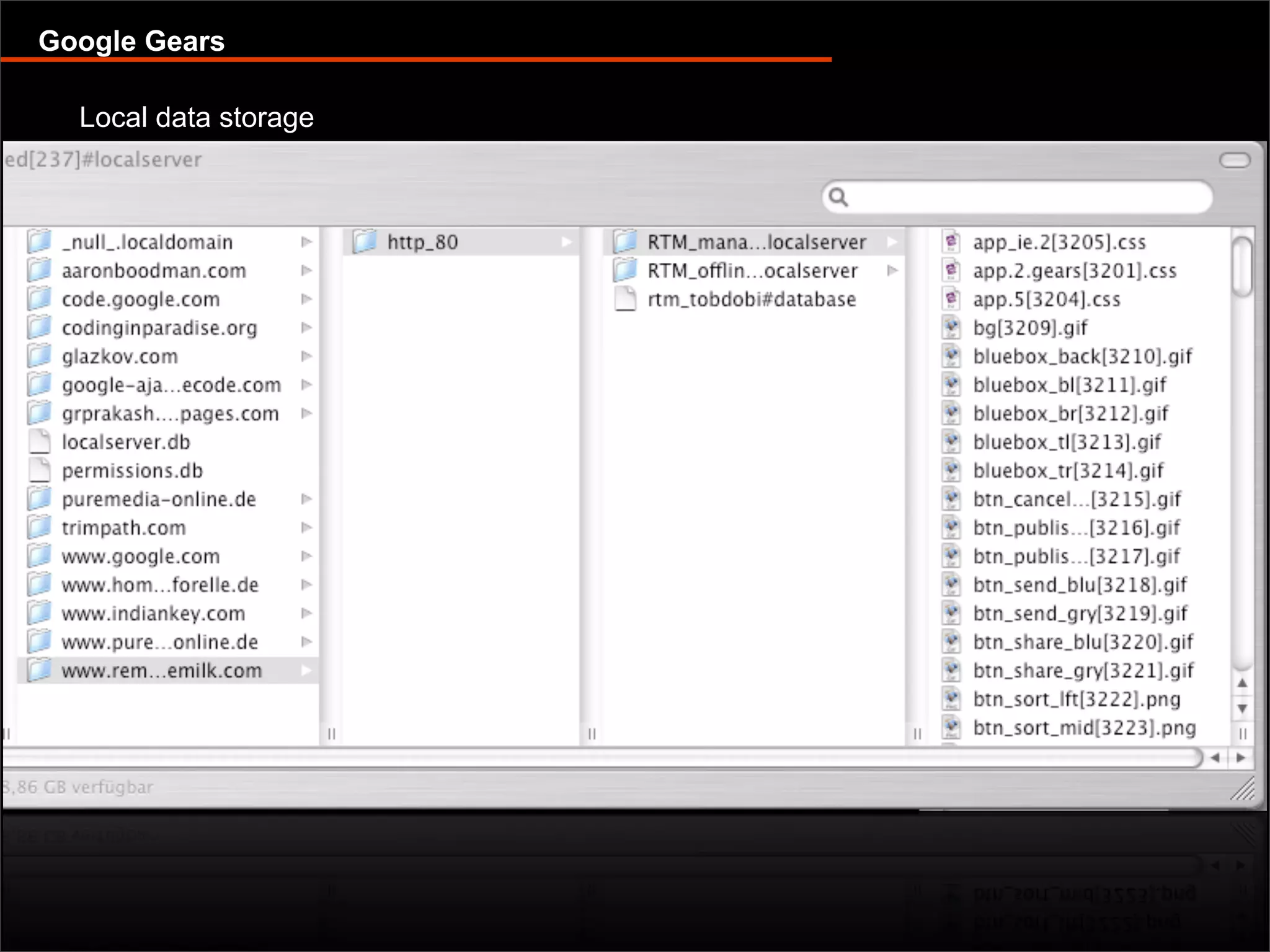Click the www.indiankey.com folder icon
The height and width of the screenshot is (952, 1270).
tap(40, 613)
